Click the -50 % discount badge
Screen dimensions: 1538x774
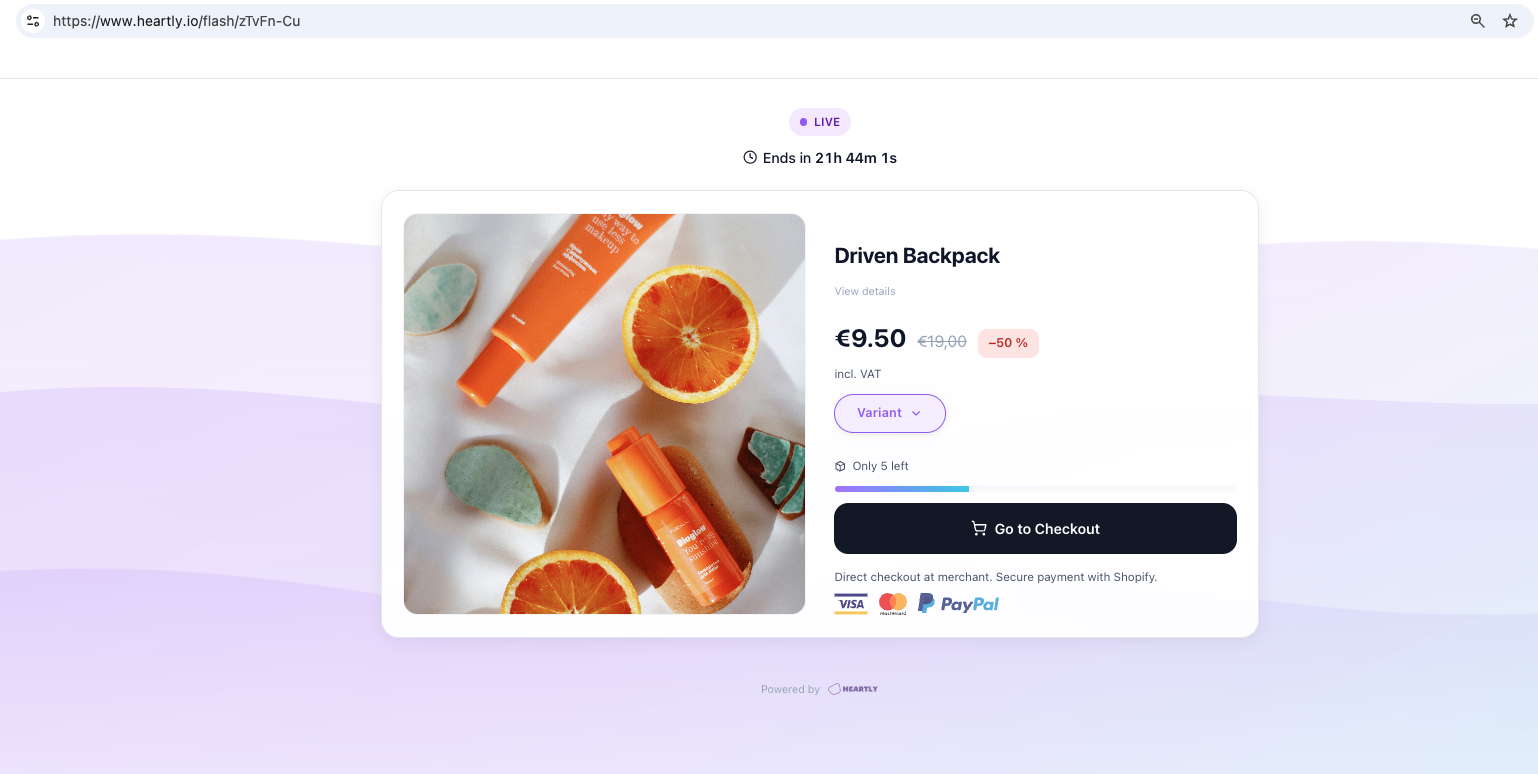[x=1008, y=343]
